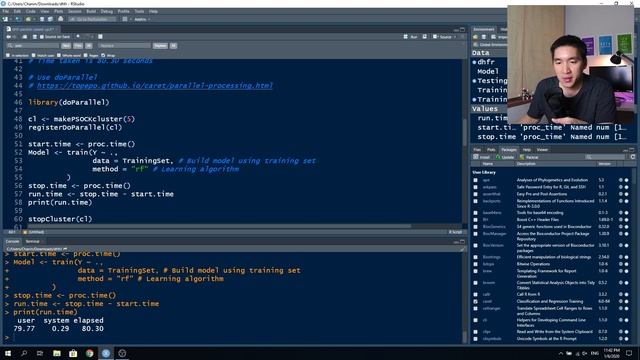Refresh the package list
This screenshot has height=360, width=640.
(x=633, y=157)
